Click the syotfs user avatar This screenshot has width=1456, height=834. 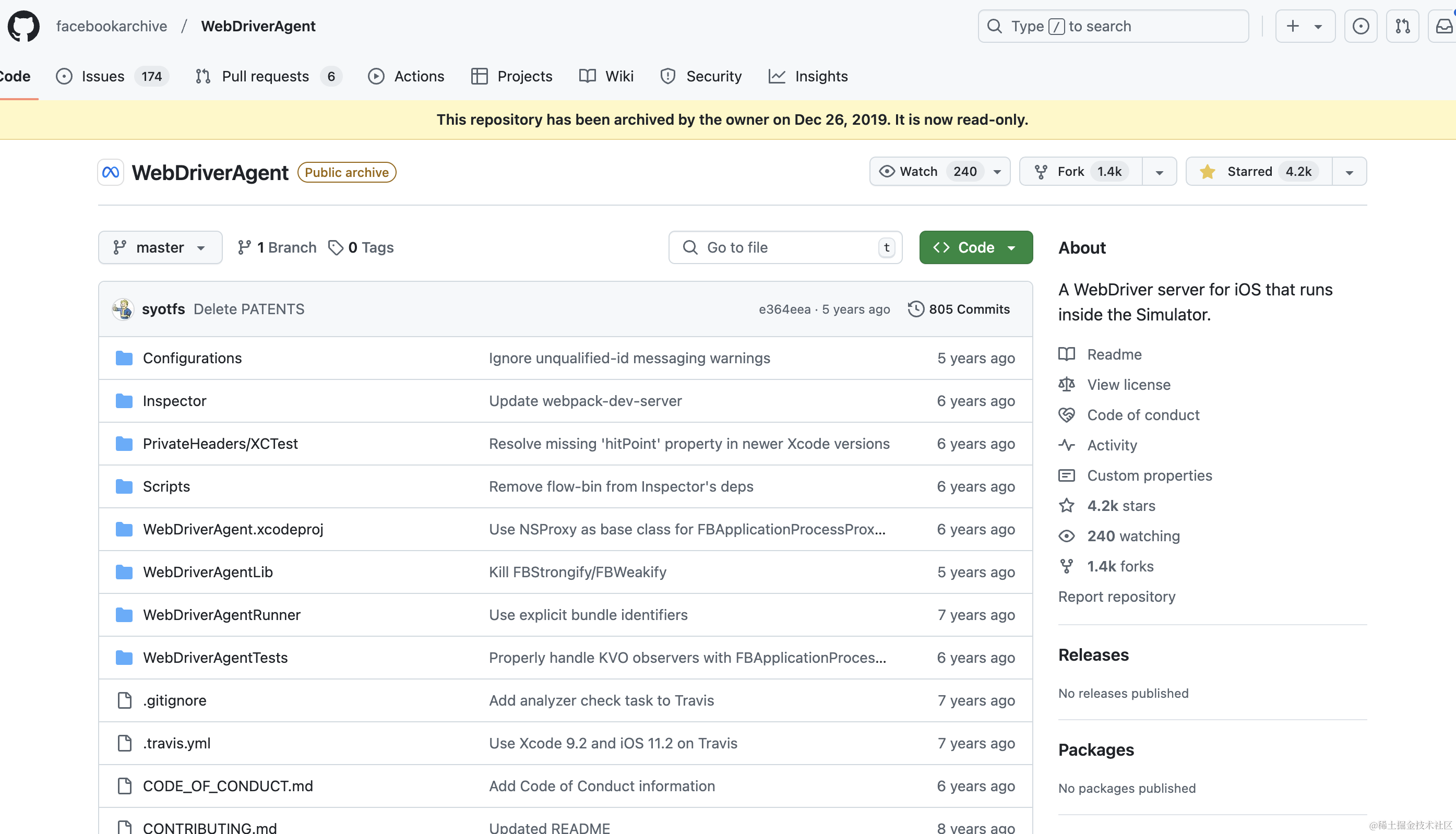[x=123, y=309]
